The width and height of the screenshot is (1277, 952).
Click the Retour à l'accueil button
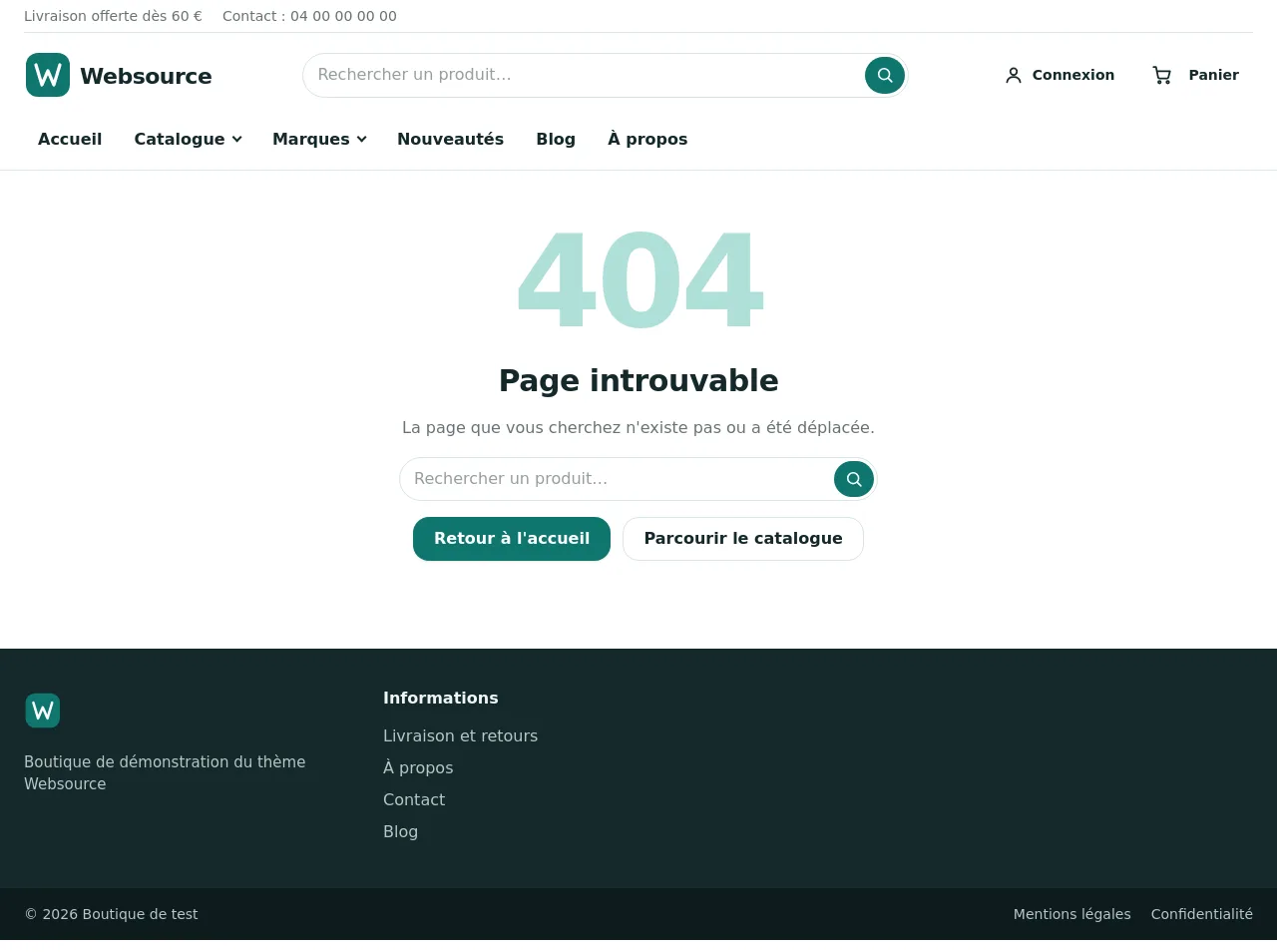tap(512, 539)
